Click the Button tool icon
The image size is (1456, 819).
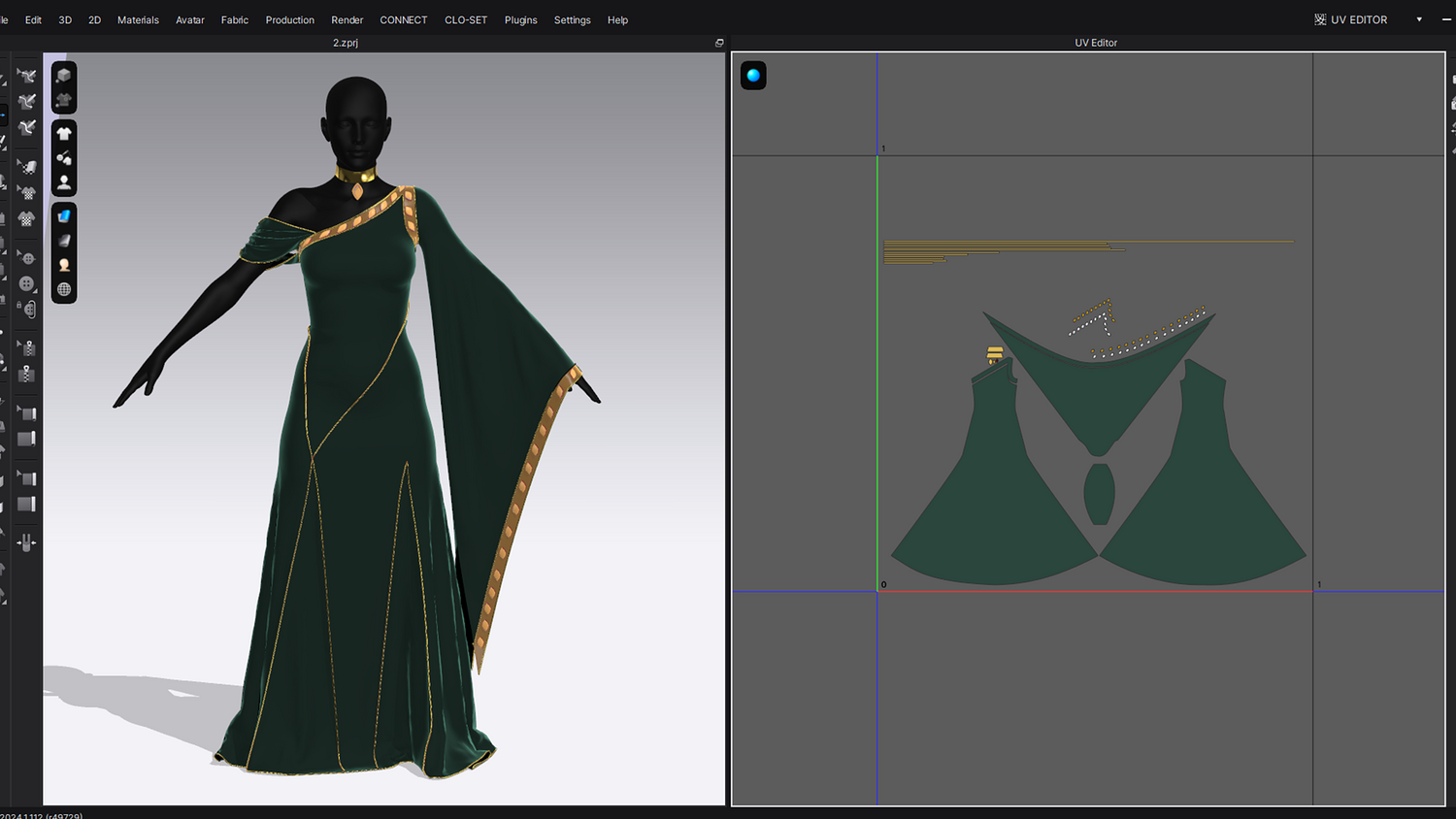click(x=27, y=284)
